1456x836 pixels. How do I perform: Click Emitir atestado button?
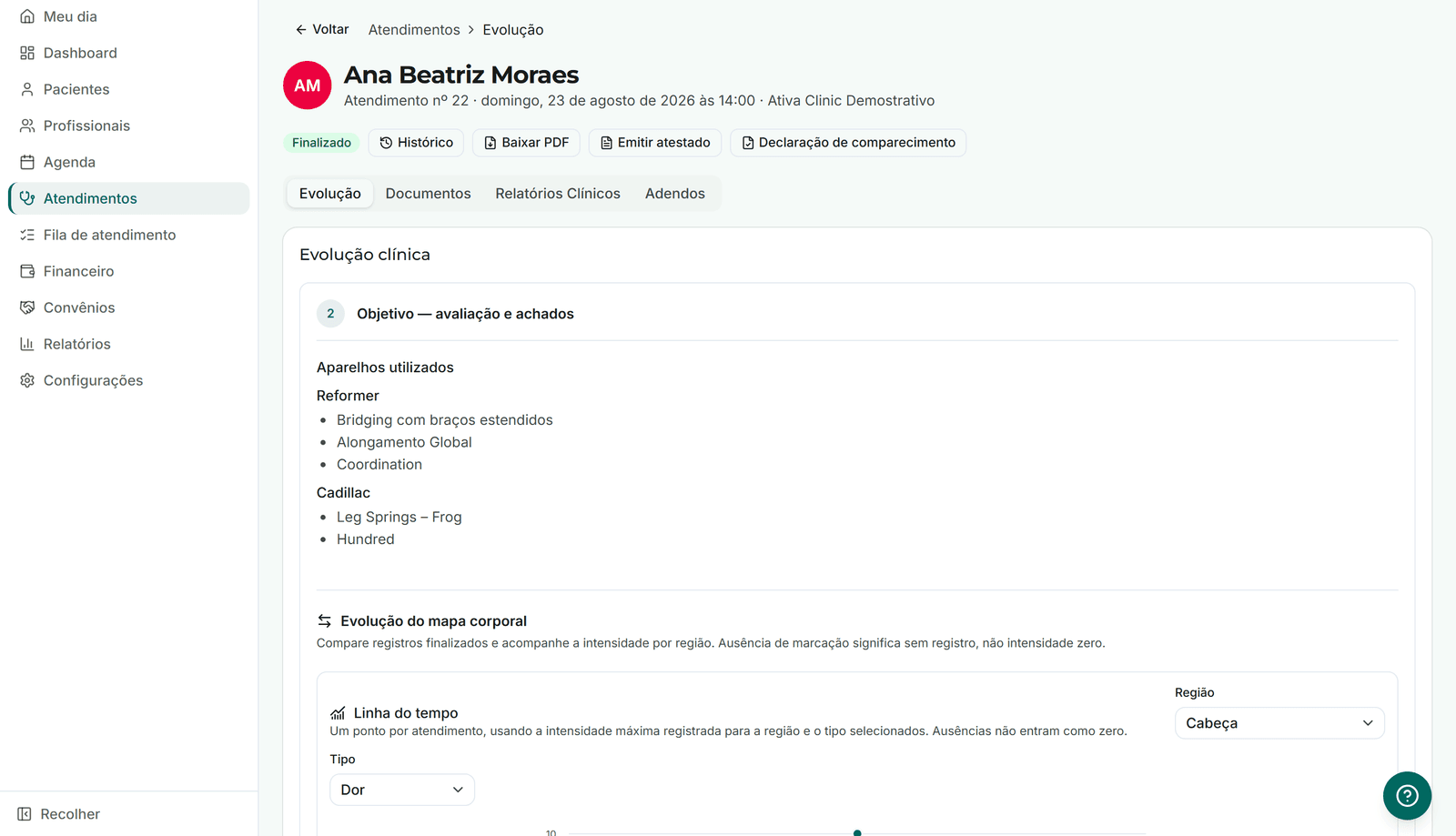655,143
